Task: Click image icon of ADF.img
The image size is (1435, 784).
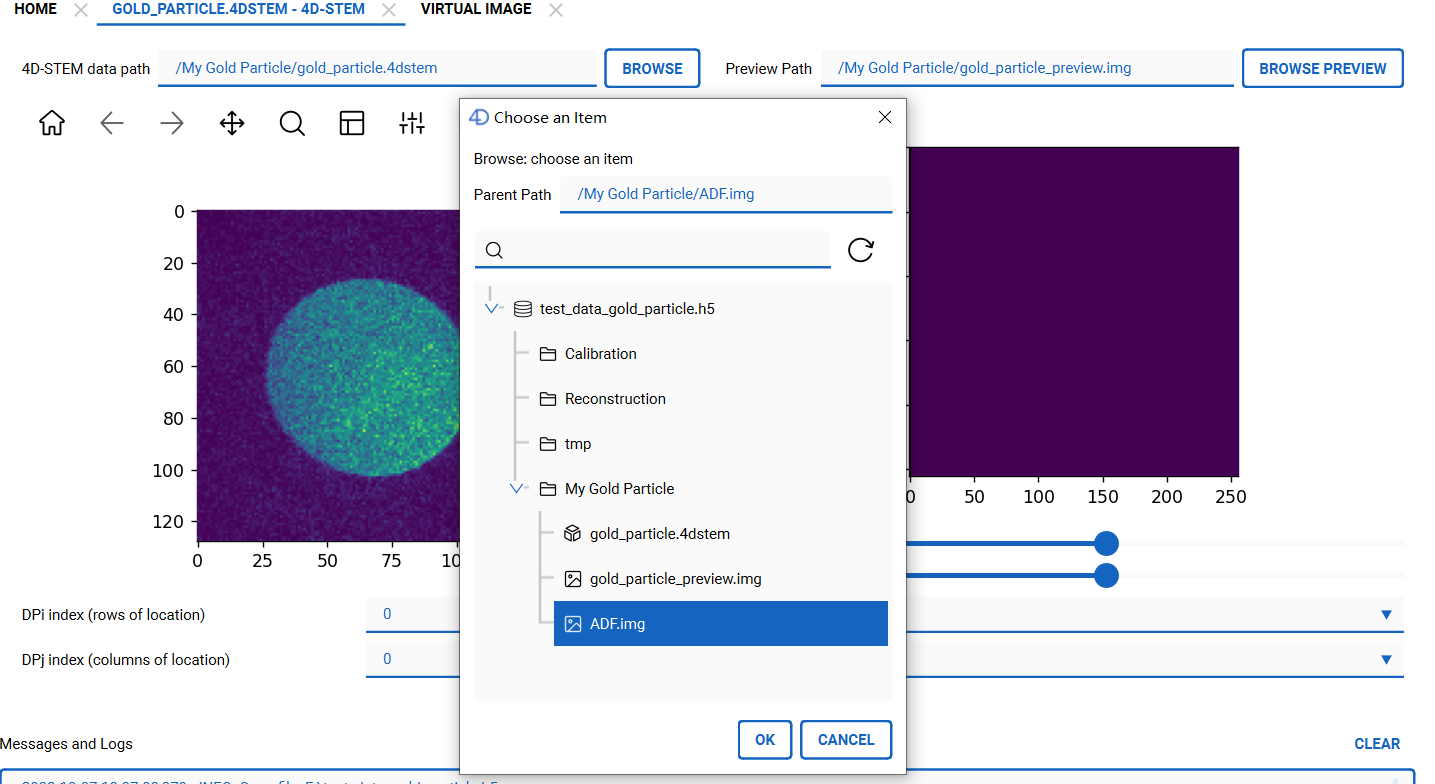Action: point(573,624)
